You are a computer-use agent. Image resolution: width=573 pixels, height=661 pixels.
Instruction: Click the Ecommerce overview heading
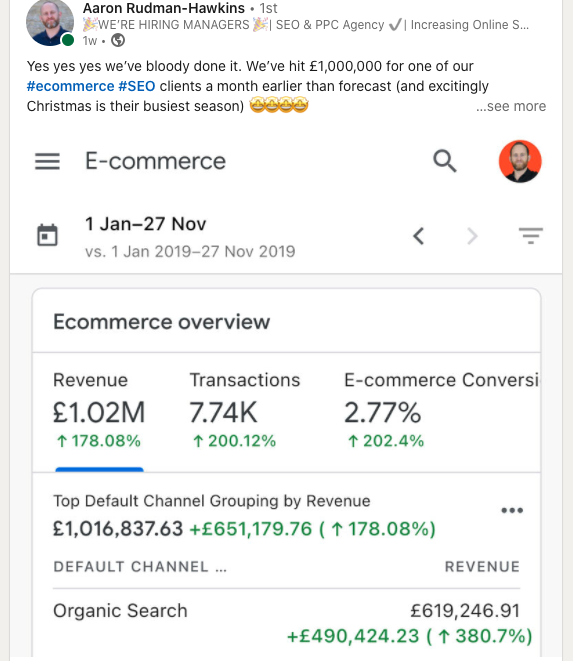(x=161, y=322)
